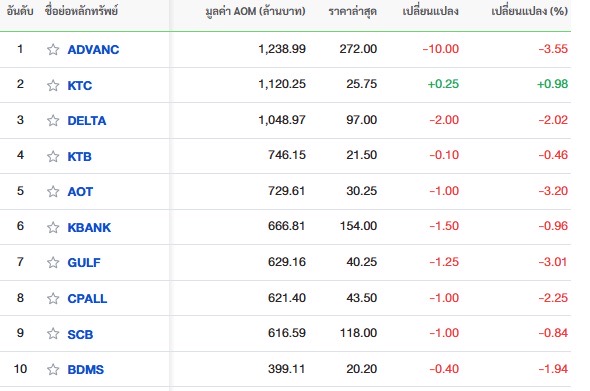Toggle the favorite star for KTC
The image size is (590, 391).
coord(53,85)
